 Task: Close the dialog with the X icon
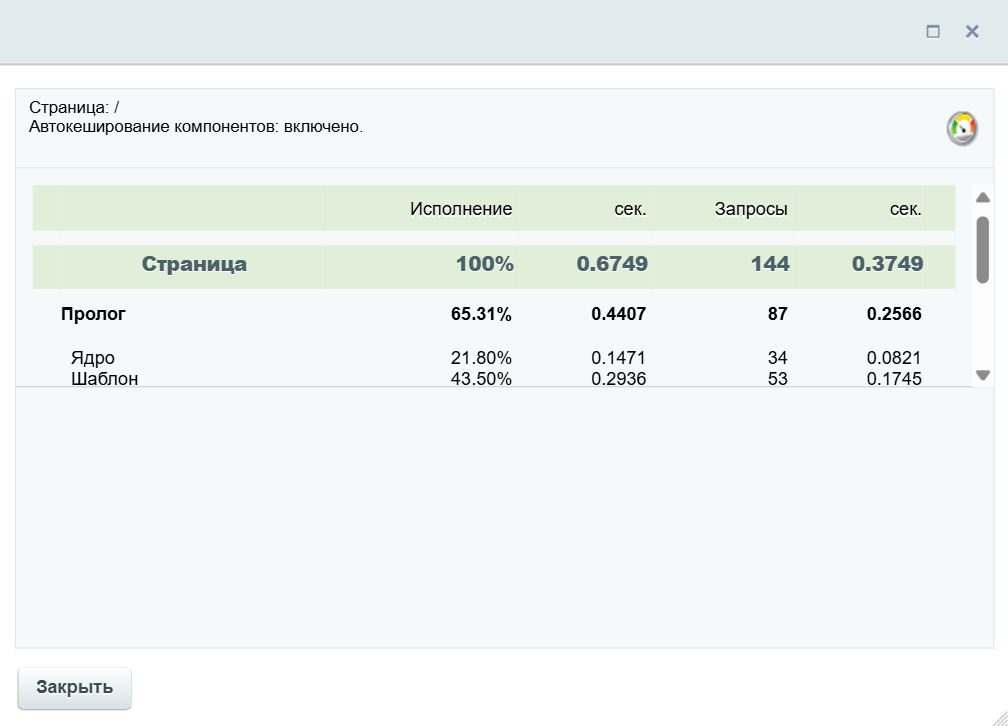(x=971, y=32)
